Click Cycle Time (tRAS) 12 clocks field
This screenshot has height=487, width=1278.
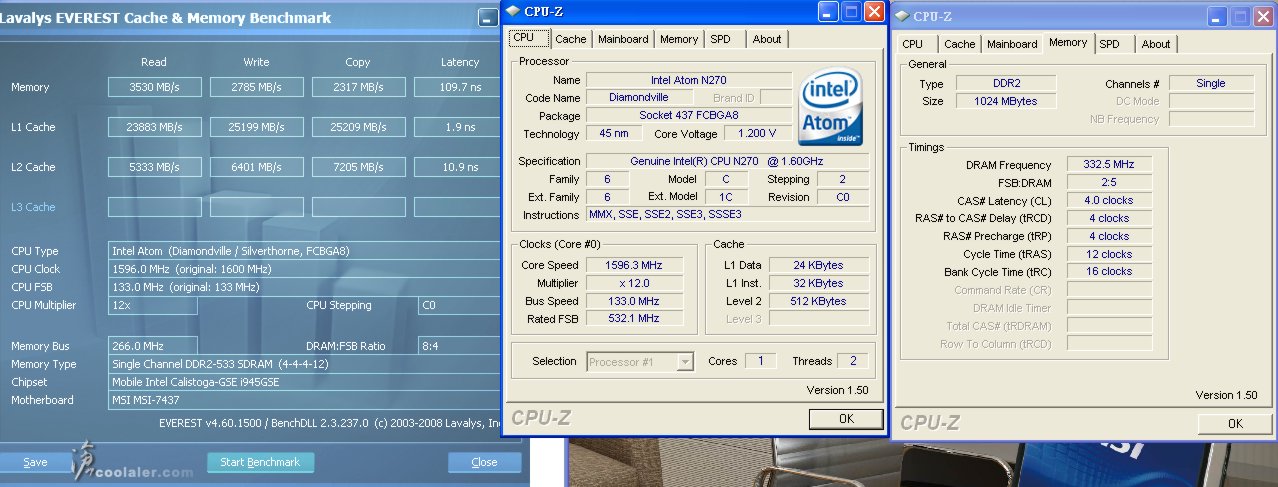pyautogui.click(x=1110, y=254)
